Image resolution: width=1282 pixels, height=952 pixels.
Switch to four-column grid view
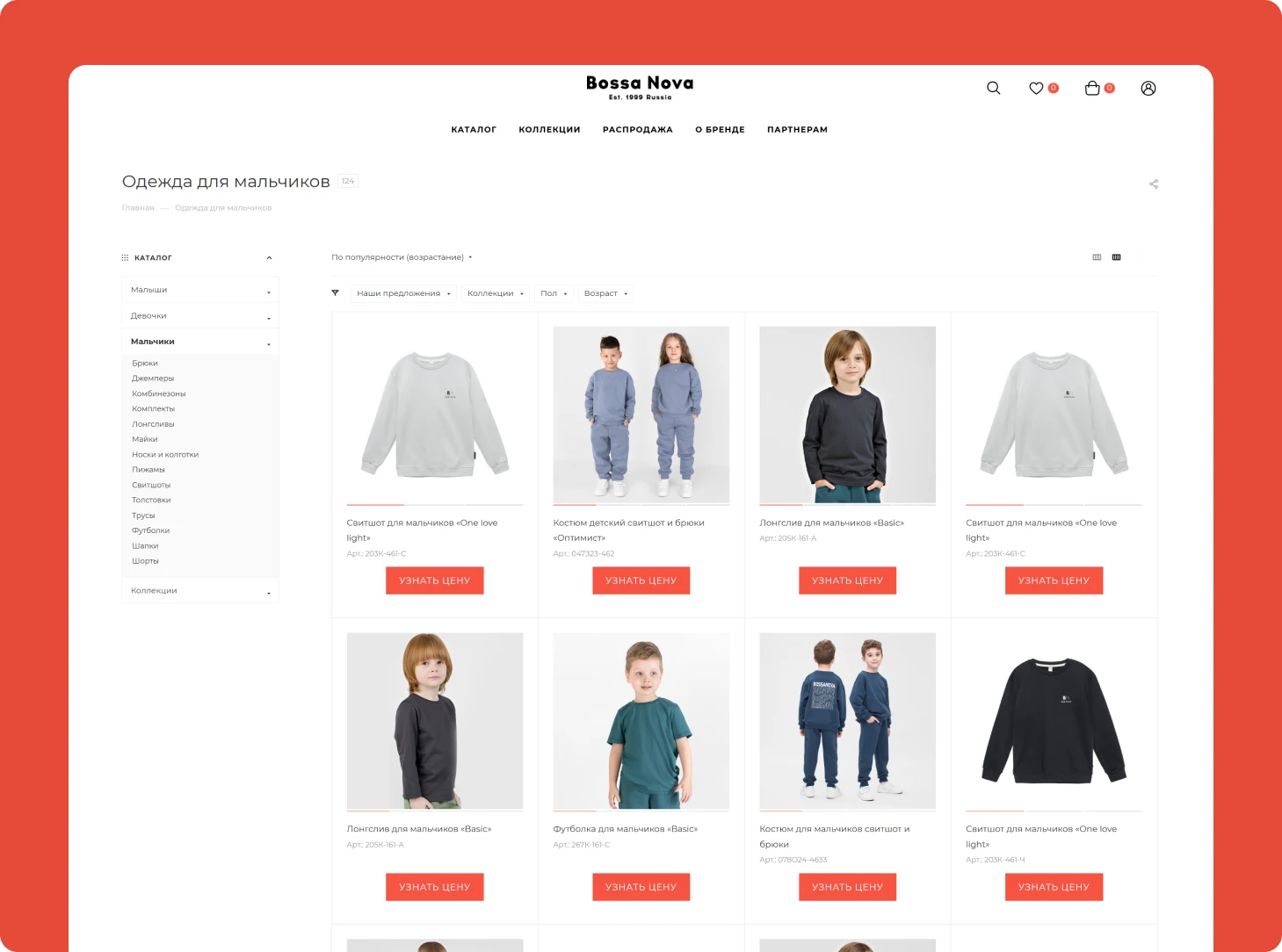point(1116,257)
